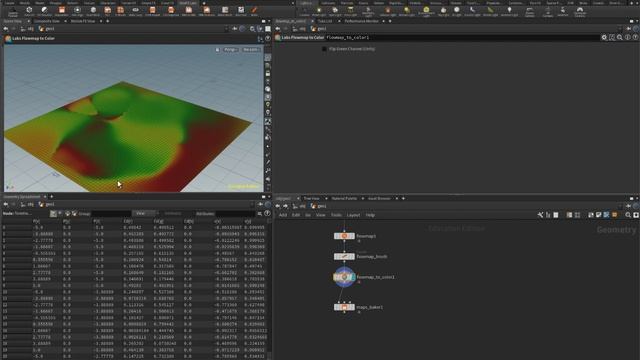Viewport: 640px width, 360px height.
Task: Select the Sky Light shelf tool
Action: 443,11
